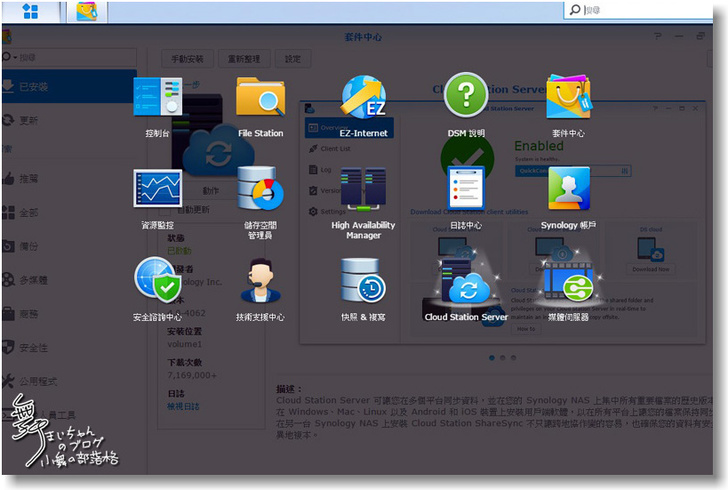Launch 技術支援中心 support center
The image size is (728, 490).
[x=260, y=282]
